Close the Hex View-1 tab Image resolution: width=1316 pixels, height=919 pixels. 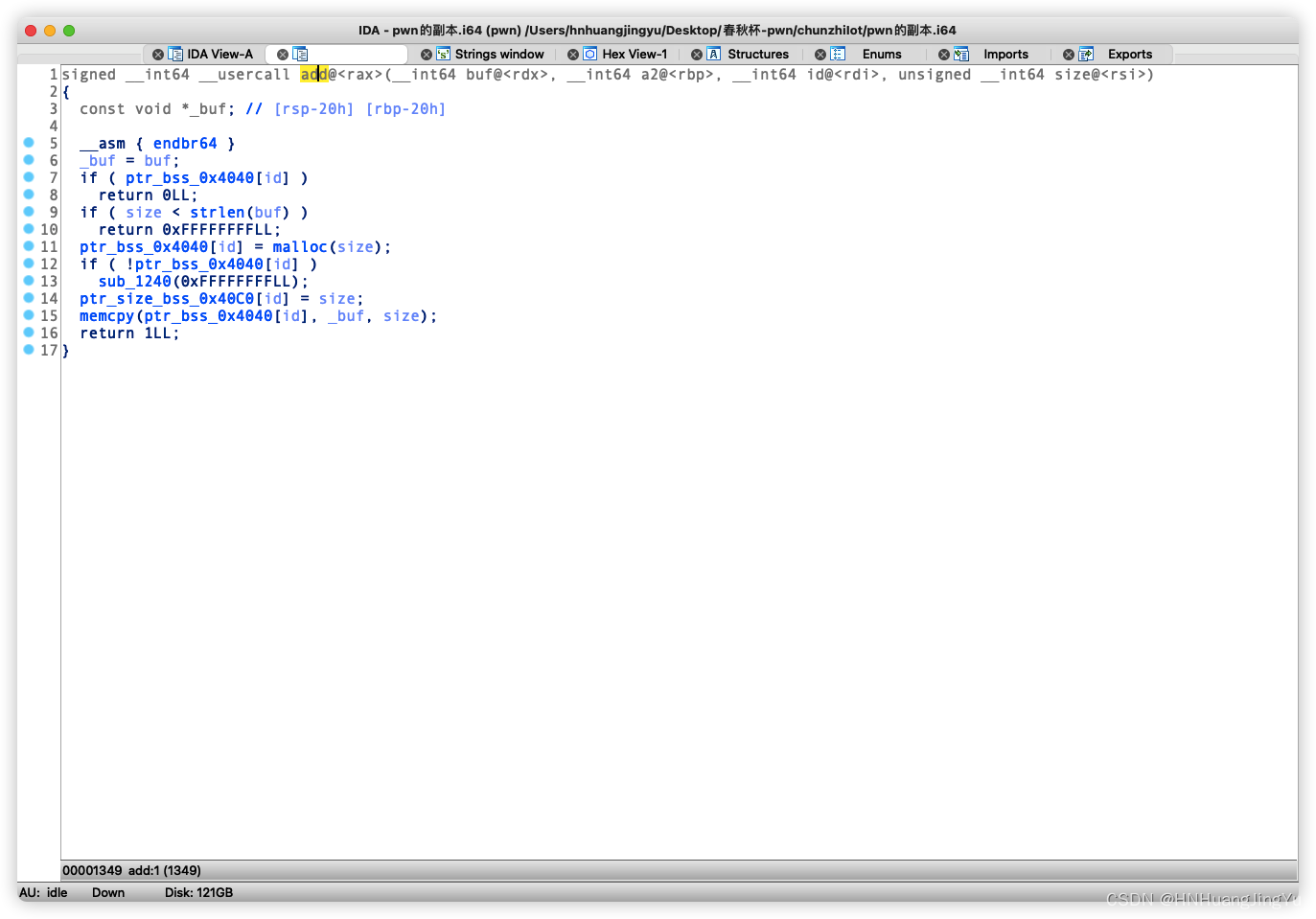[x=573, y=55]
